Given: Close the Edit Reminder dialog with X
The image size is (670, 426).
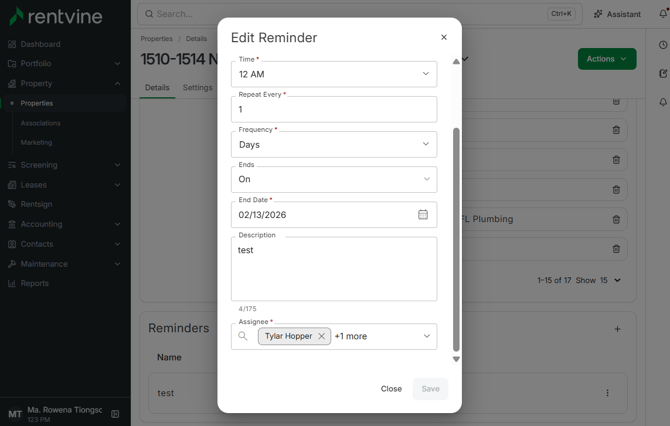Looking at the screenshot, I should (x=444, y=37).
